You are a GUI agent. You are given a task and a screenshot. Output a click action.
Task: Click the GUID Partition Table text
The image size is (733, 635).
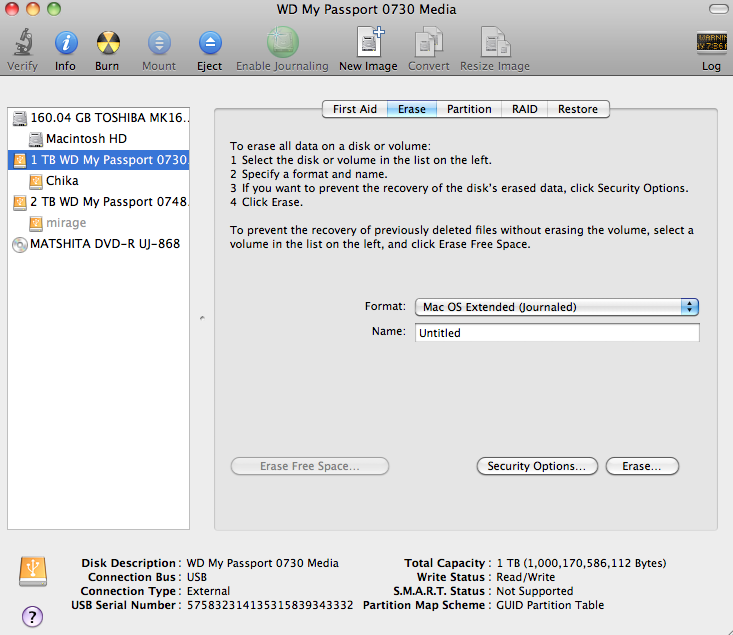coord(550,605)
